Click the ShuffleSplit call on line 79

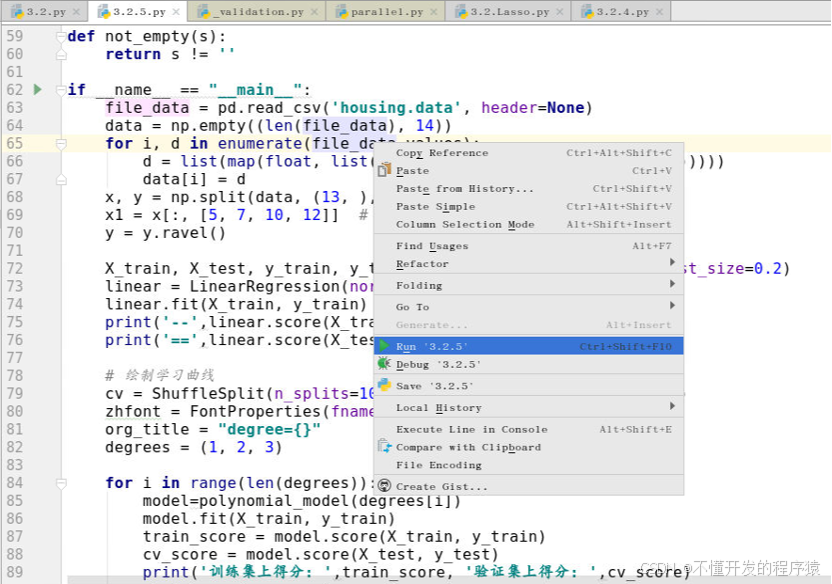tap(208, 394)
